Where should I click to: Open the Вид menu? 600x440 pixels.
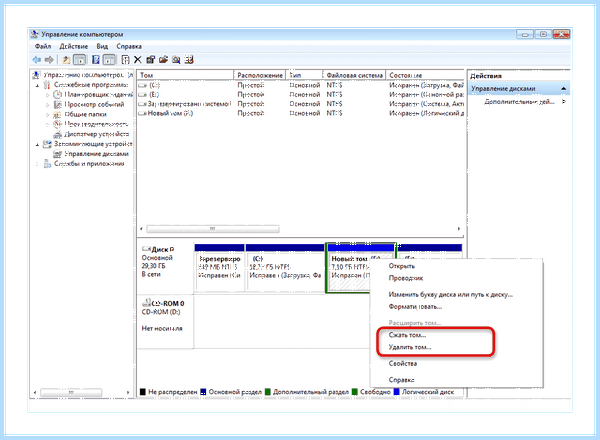pyautogui.click(x=102, y=46)
